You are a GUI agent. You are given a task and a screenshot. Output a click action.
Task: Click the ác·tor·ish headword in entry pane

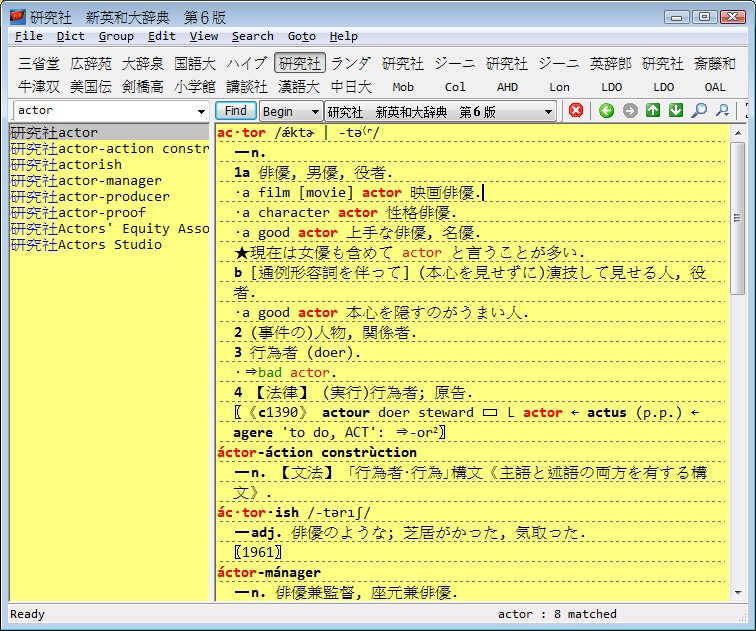click(x=258, y=512)
